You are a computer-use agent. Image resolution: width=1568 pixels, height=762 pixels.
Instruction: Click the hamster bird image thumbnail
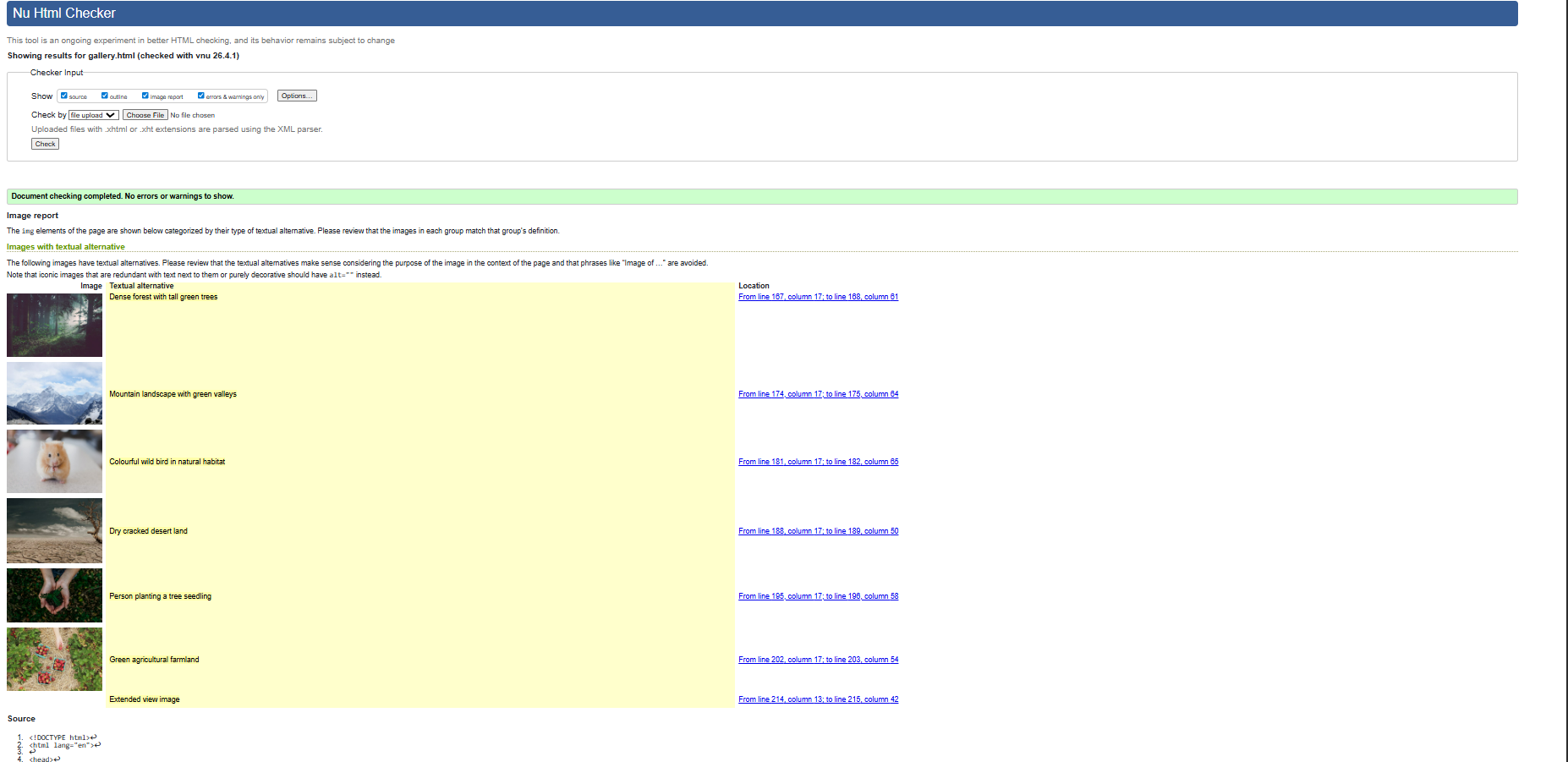(x=54, y=461)
